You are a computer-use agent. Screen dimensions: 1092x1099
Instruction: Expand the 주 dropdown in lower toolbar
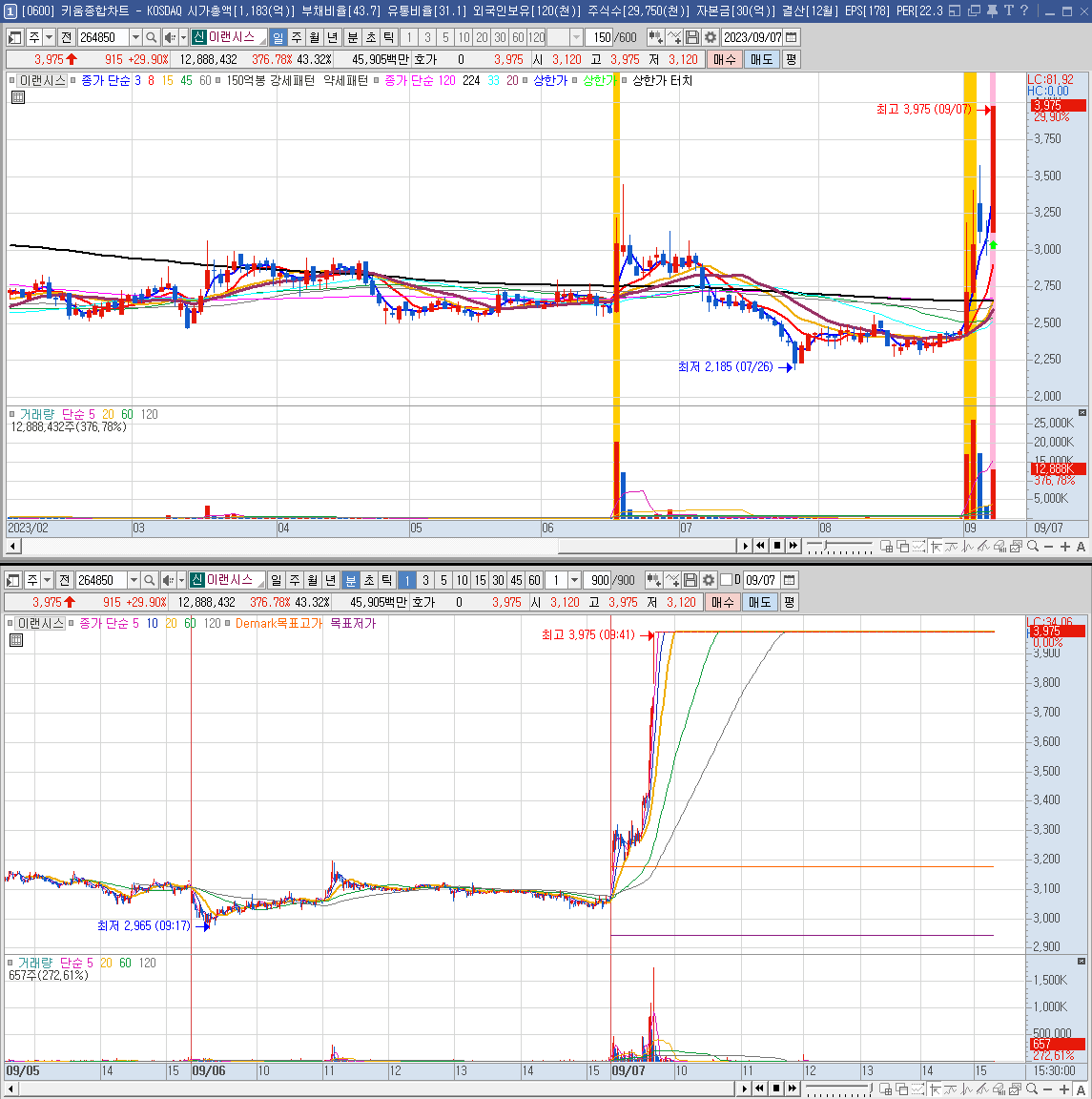click(47, 580)
